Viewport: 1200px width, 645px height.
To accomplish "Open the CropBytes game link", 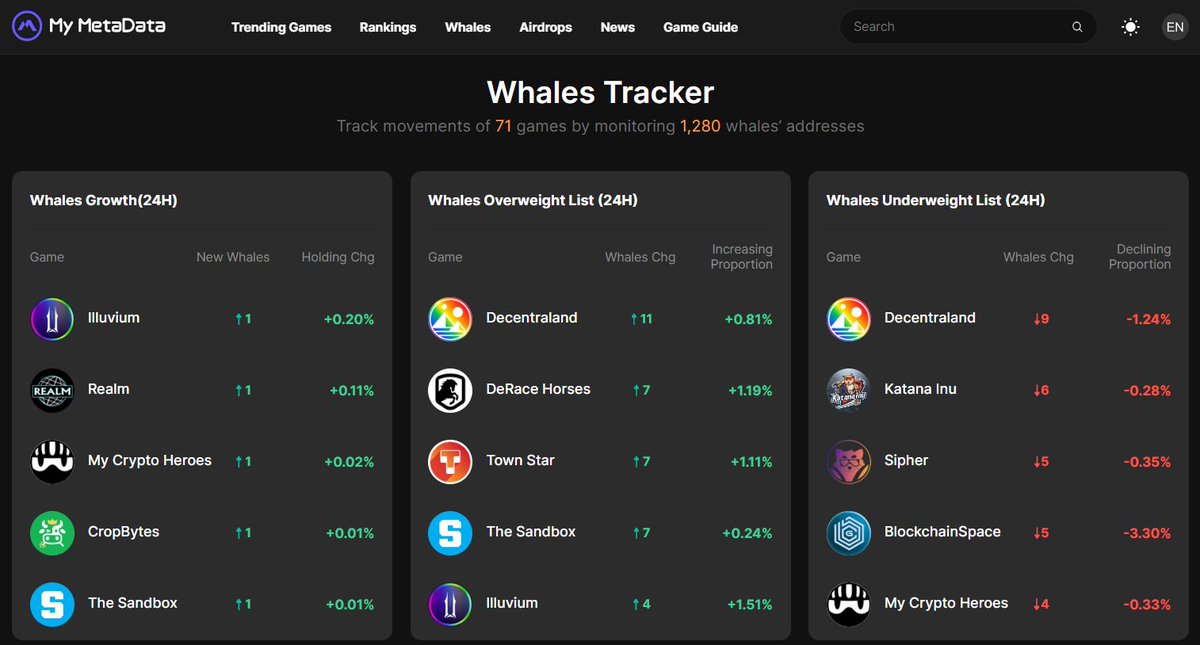I will [124, 532].
